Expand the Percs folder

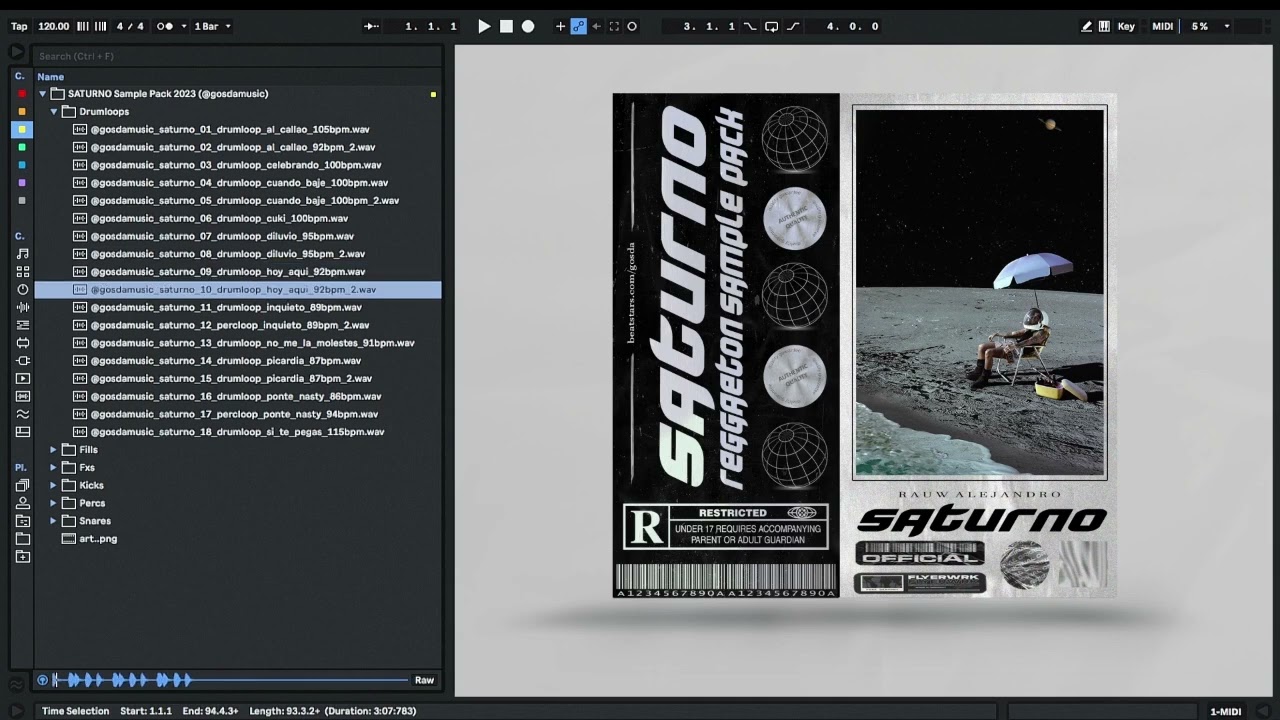click(54, 503)
